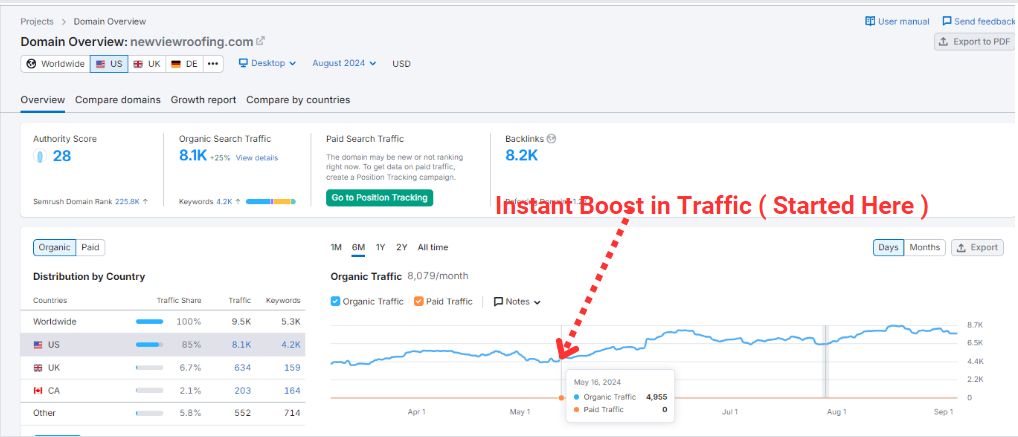Select the Worldwide globe filter
This screenshot has height=437, width=1018.
[55, 64]
